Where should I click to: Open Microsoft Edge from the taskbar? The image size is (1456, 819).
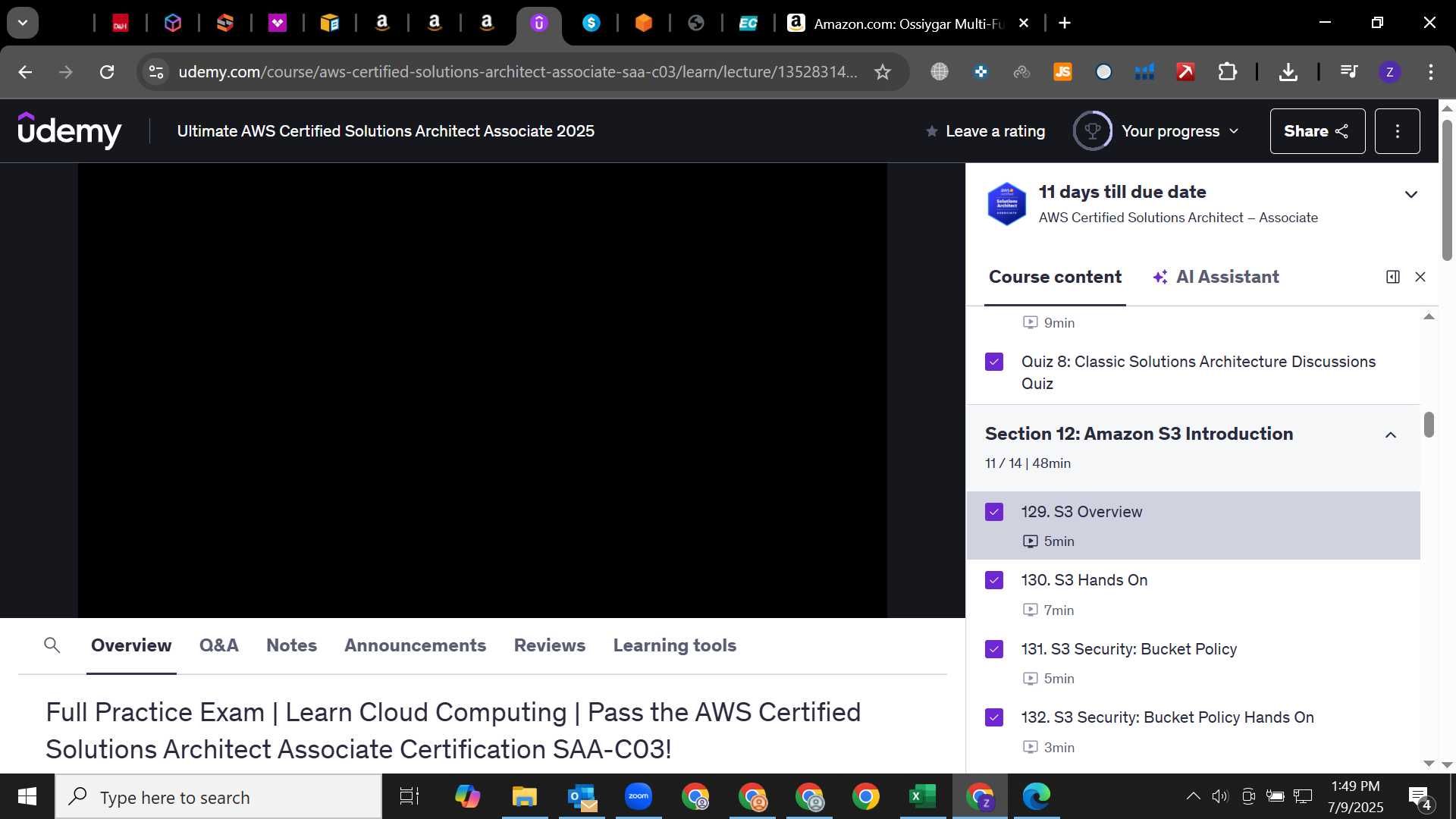point(1036,797)
